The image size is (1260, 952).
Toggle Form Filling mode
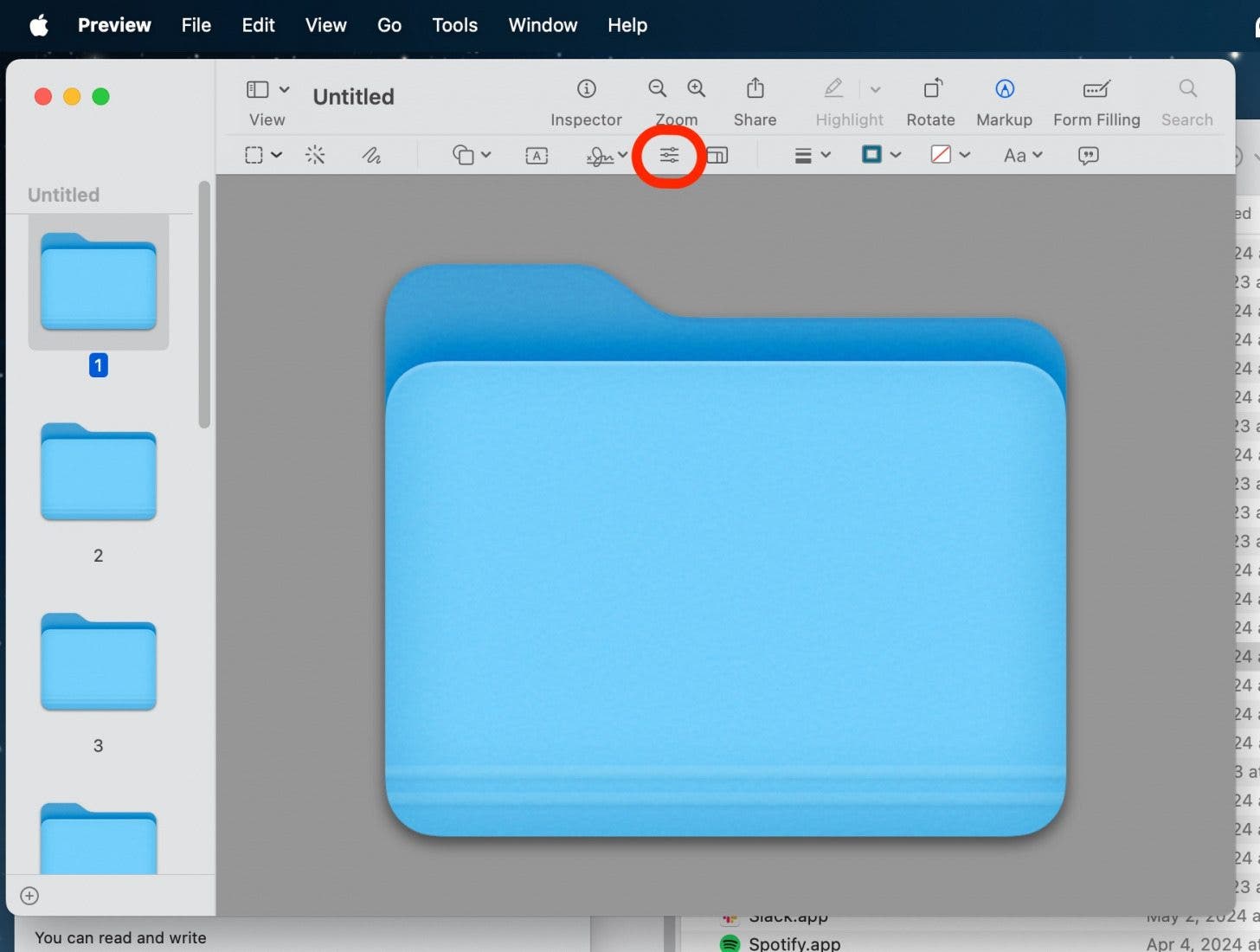point(1096,89)
